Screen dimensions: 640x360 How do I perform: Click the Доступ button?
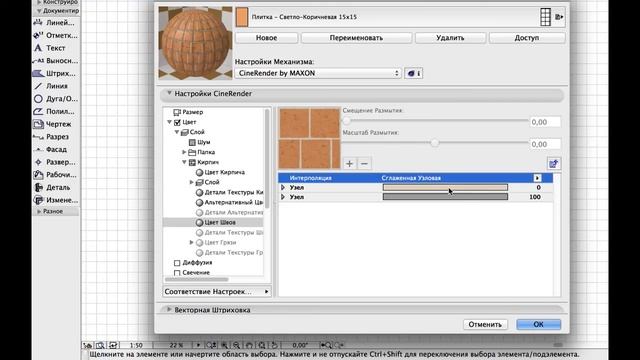pyautogui.click(x=527, y=38)
